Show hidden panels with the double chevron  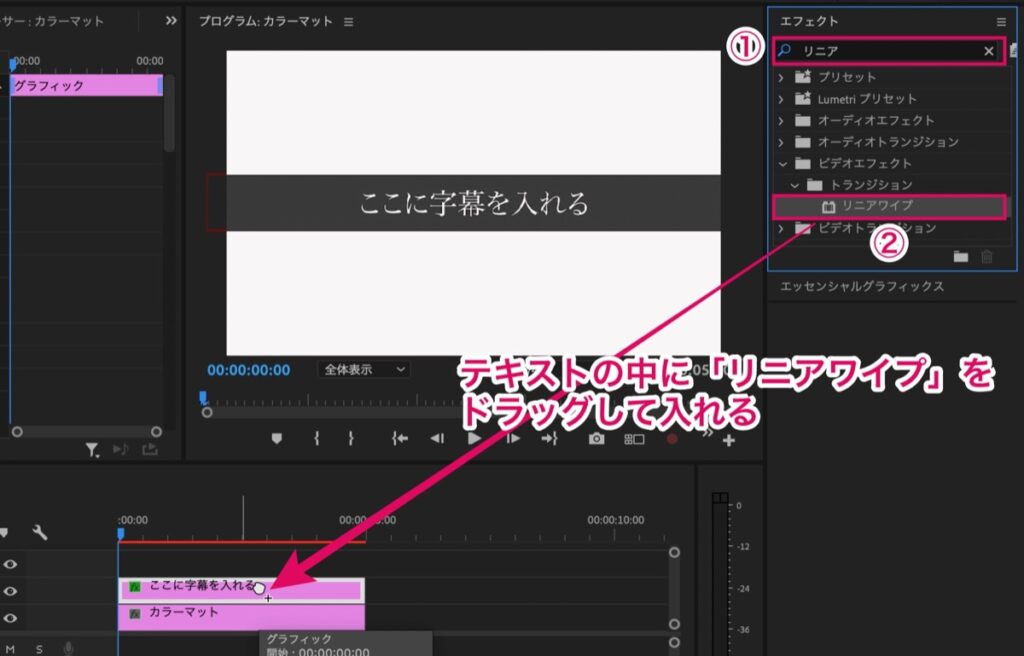click(171, 21)
